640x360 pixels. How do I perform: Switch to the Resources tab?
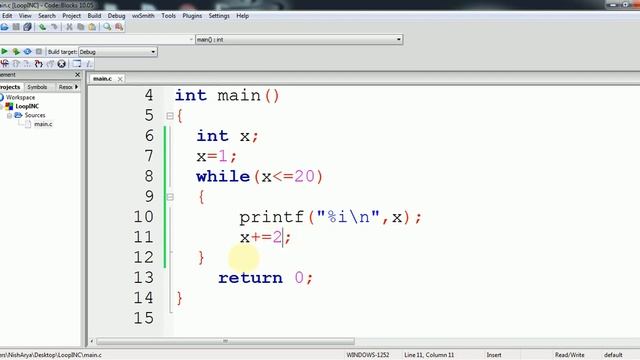(x=65, y=87)
